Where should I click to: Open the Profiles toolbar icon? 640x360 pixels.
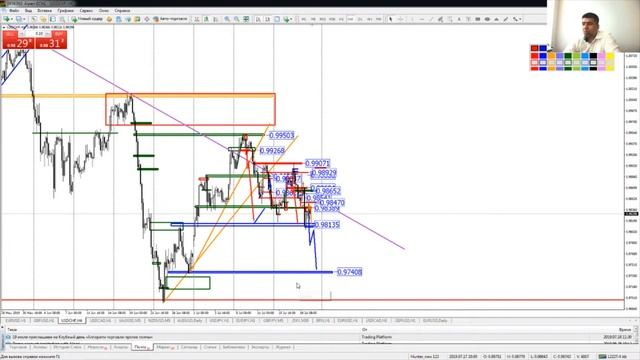tap(19, 19)
